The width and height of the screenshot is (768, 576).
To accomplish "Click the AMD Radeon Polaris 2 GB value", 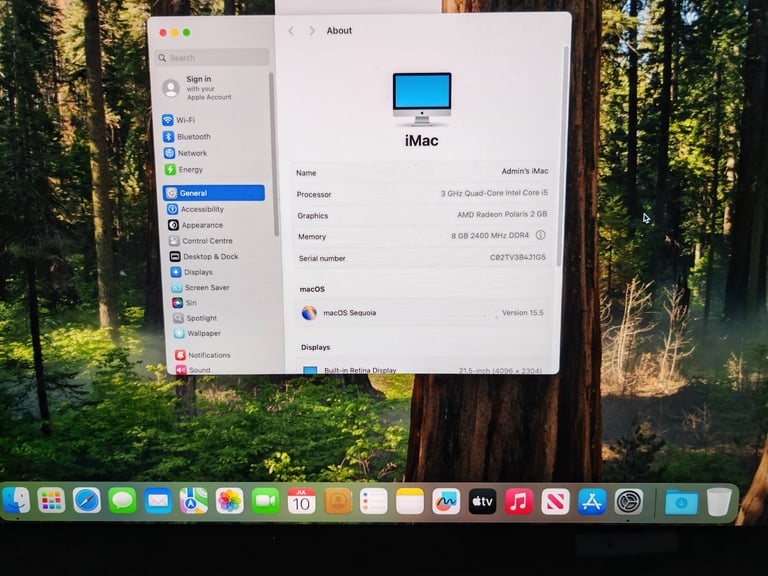I will (x=502, y=214).
